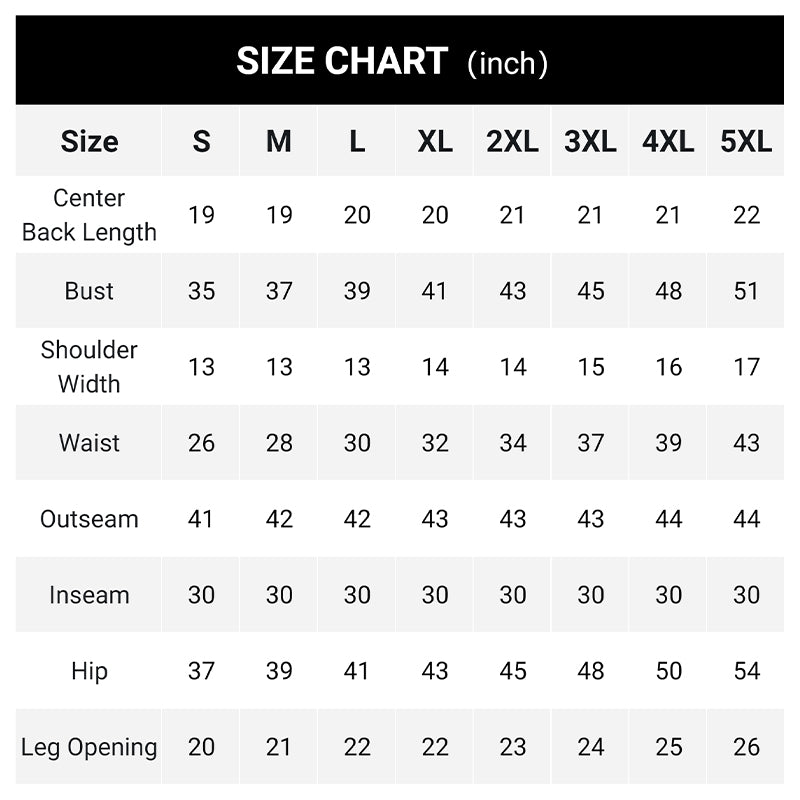The height and width of the screenshot is (800, 800).
Task: Click the 3XL column header
Action: point(590,142)
